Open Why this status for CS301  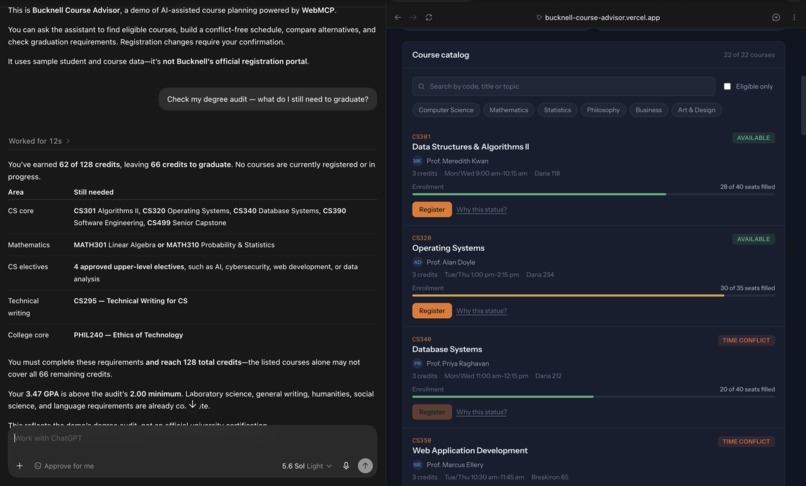click(481, 209)
